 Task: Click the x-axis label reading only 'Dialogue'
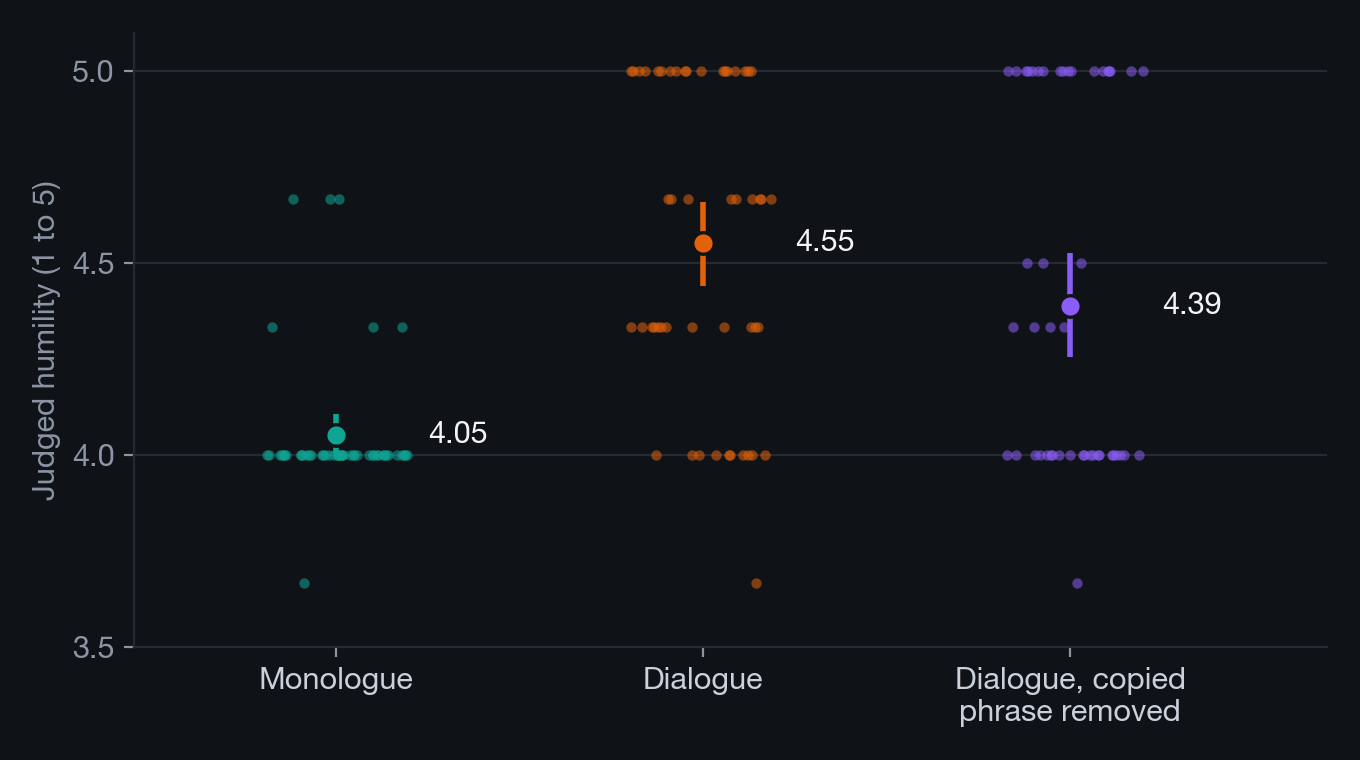pos(703,679)
